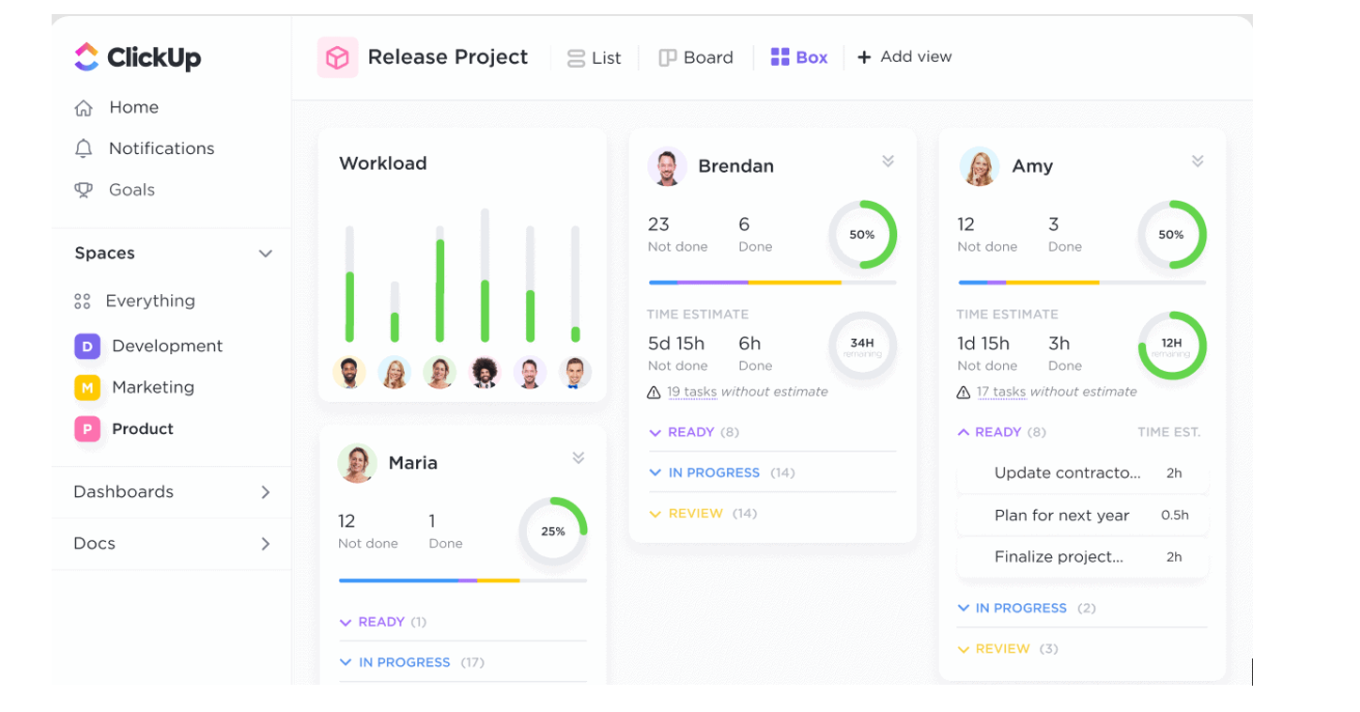Click the Add view button
Screen dimensions: 1360x712
point(904,57)
